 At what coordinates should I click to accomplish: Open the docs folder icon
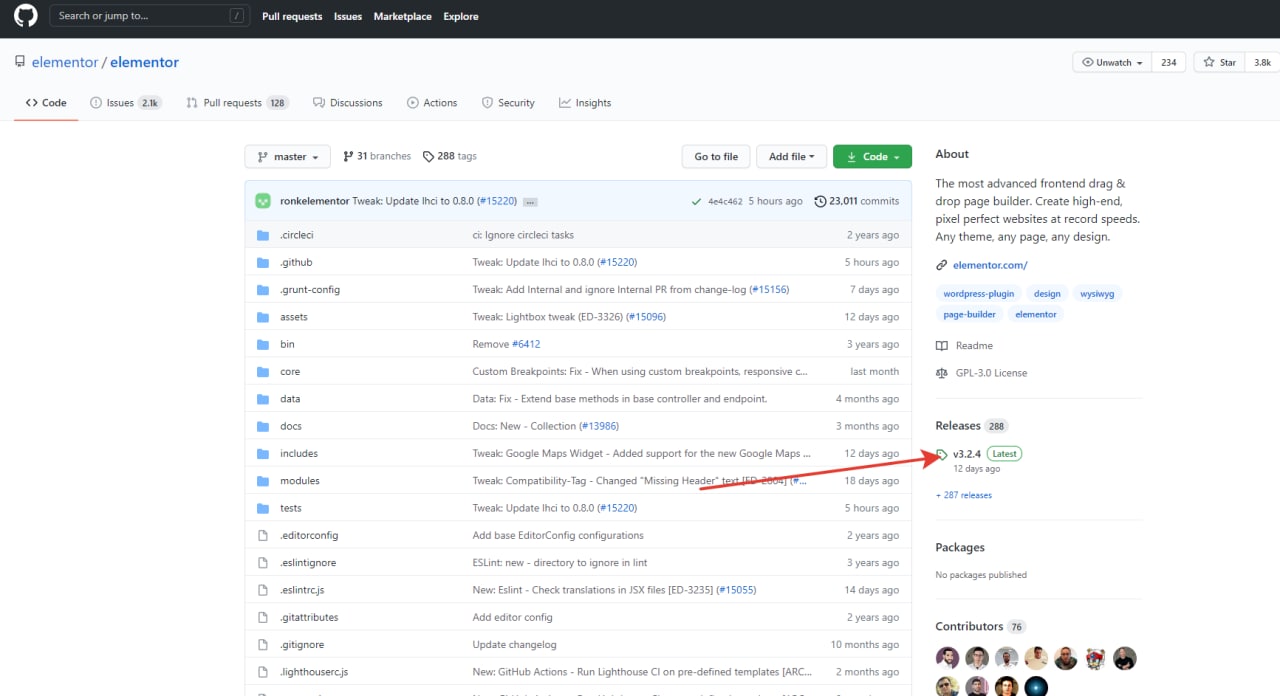click(x=263, y=426)
